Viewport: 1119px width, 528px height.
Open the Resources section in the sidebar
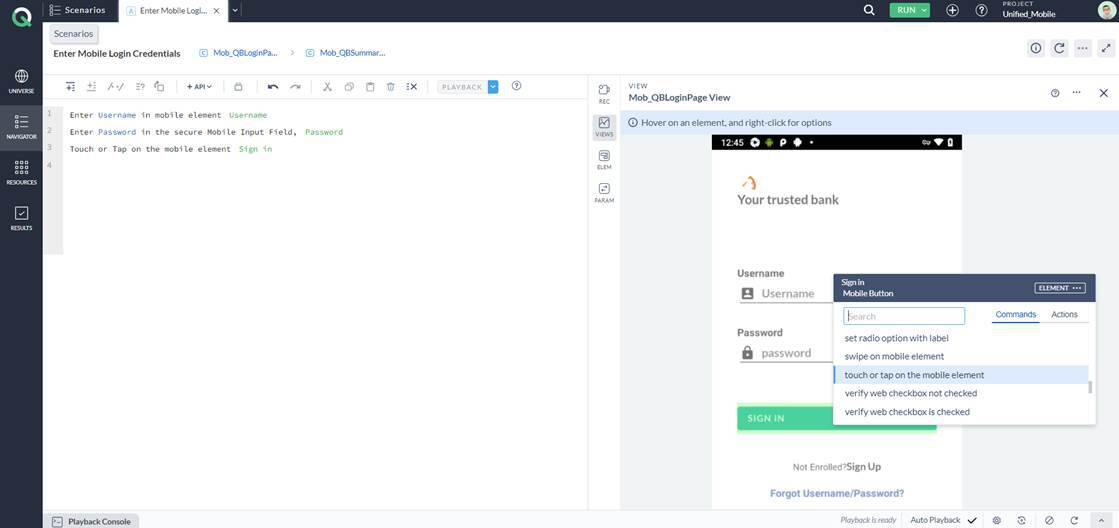point(21,173)
